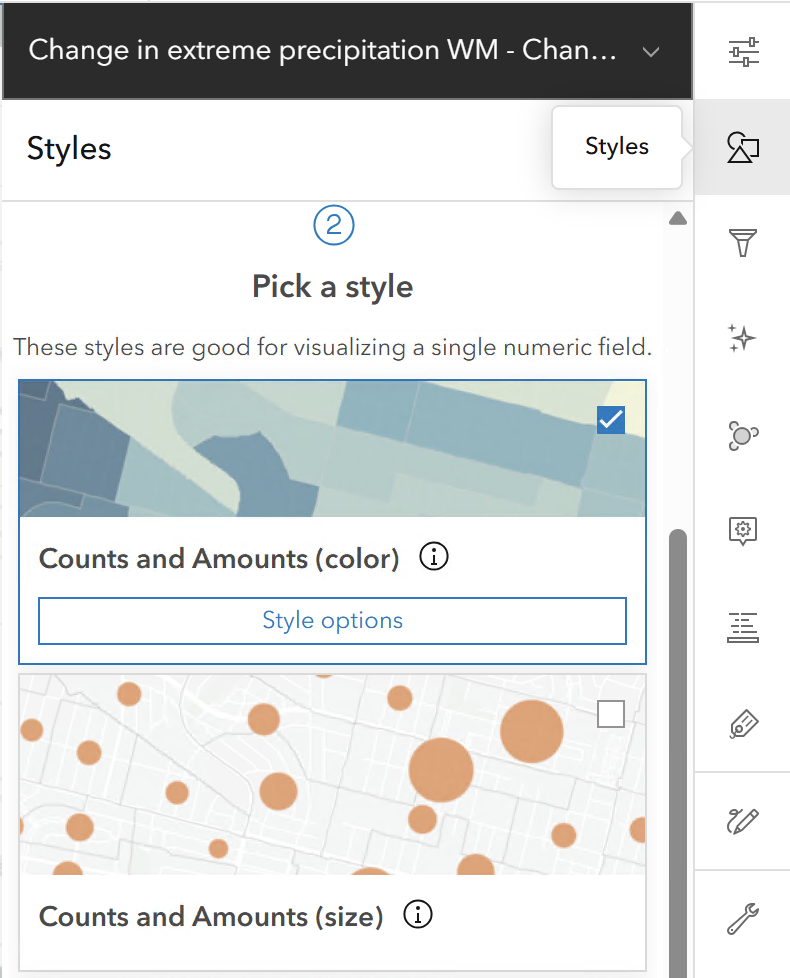Show info for Counts and Amounts (size)
Image resolution: width=790 pixels, height=978 pixels.
click(417, 915)
